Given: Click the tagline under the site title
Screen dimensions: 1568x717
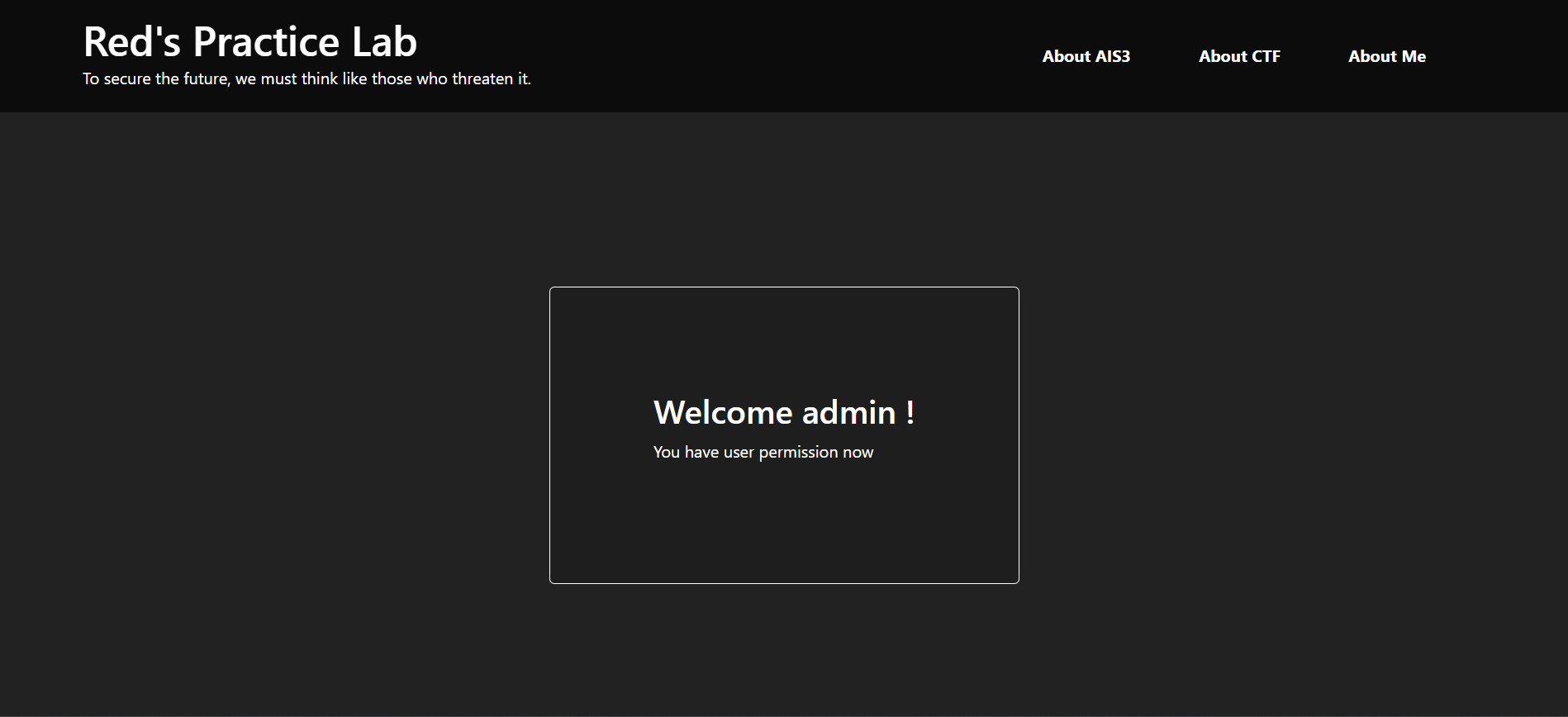Looking at the screenshot, I should [306, 79].
